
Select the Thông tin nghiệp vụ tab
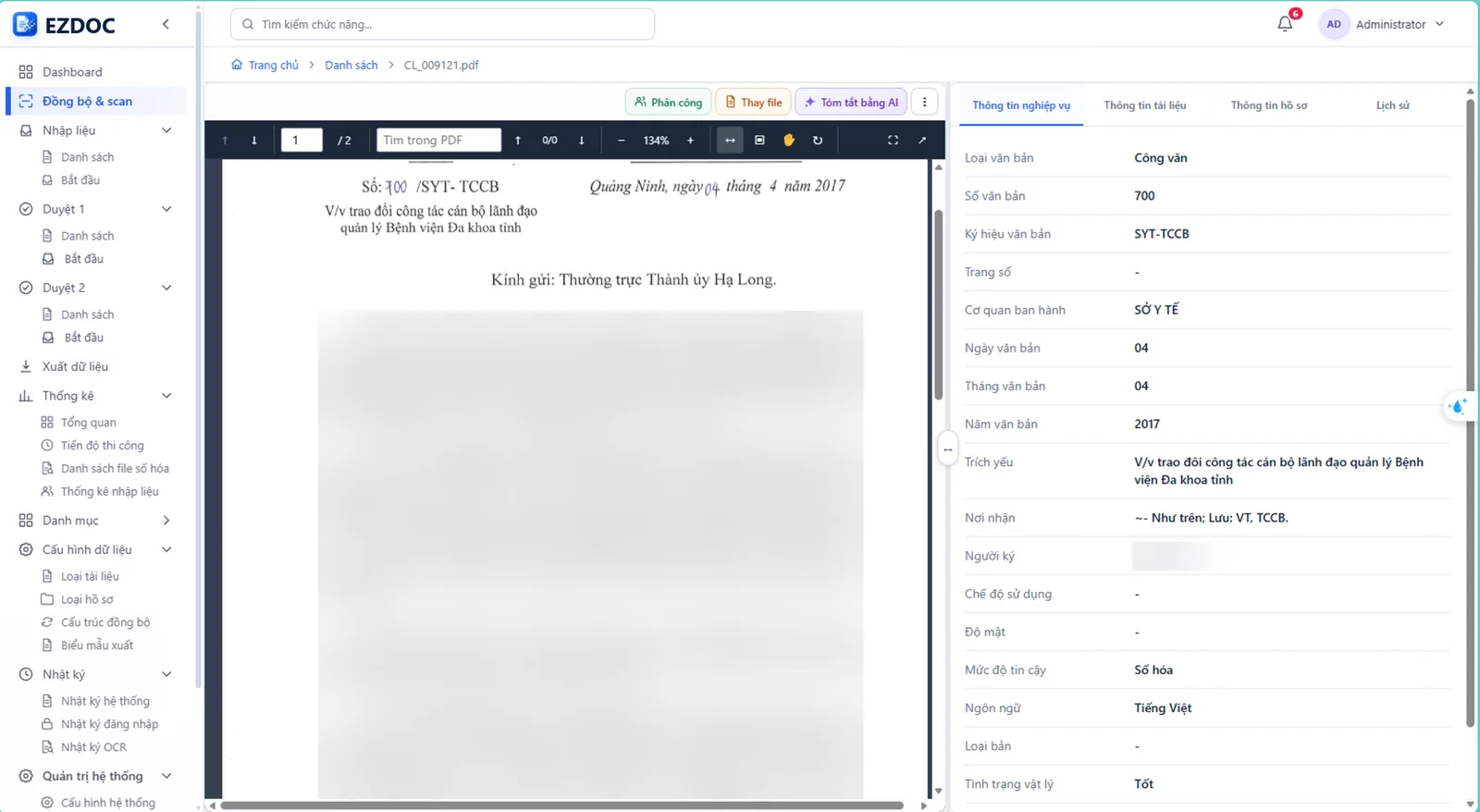tap(1021, 105)
